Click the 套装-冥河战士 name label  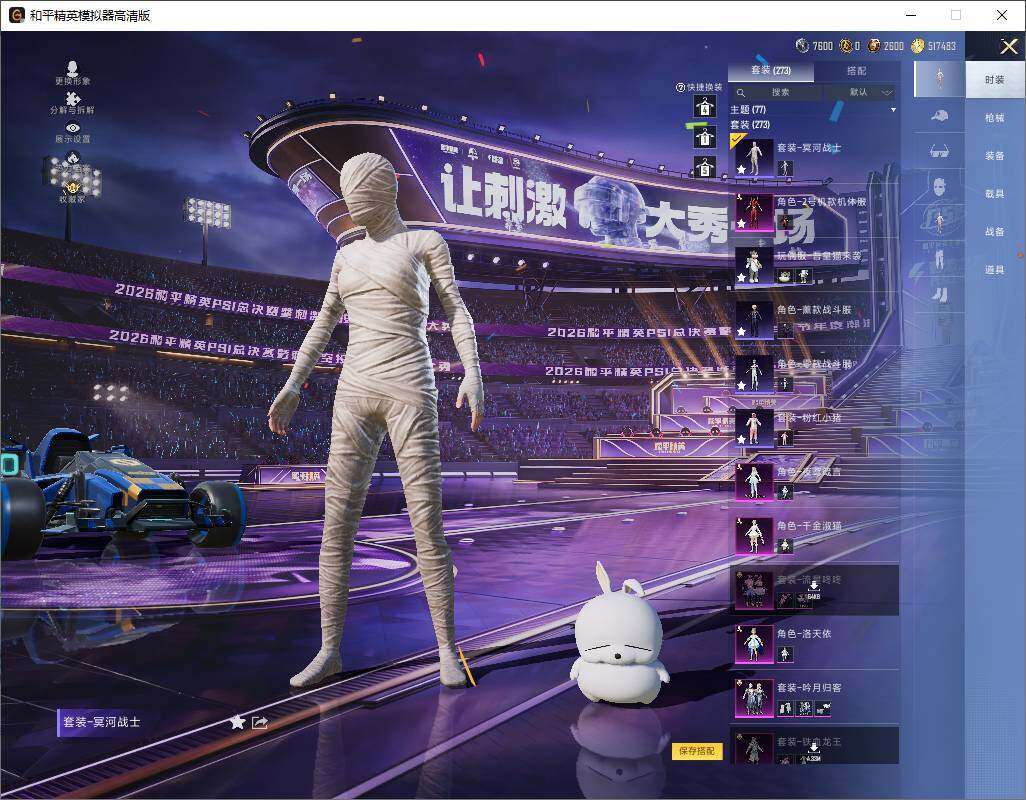(102, 722)
